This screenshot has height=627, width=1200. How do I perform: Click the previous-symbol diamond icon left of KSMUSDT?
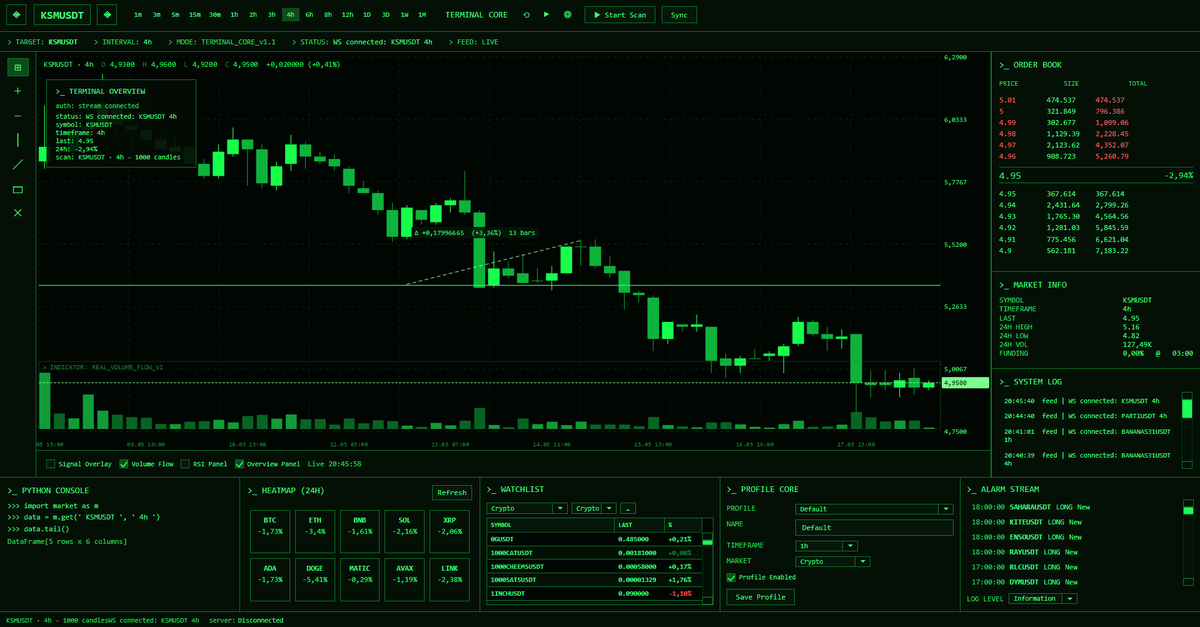pos(17,15)
